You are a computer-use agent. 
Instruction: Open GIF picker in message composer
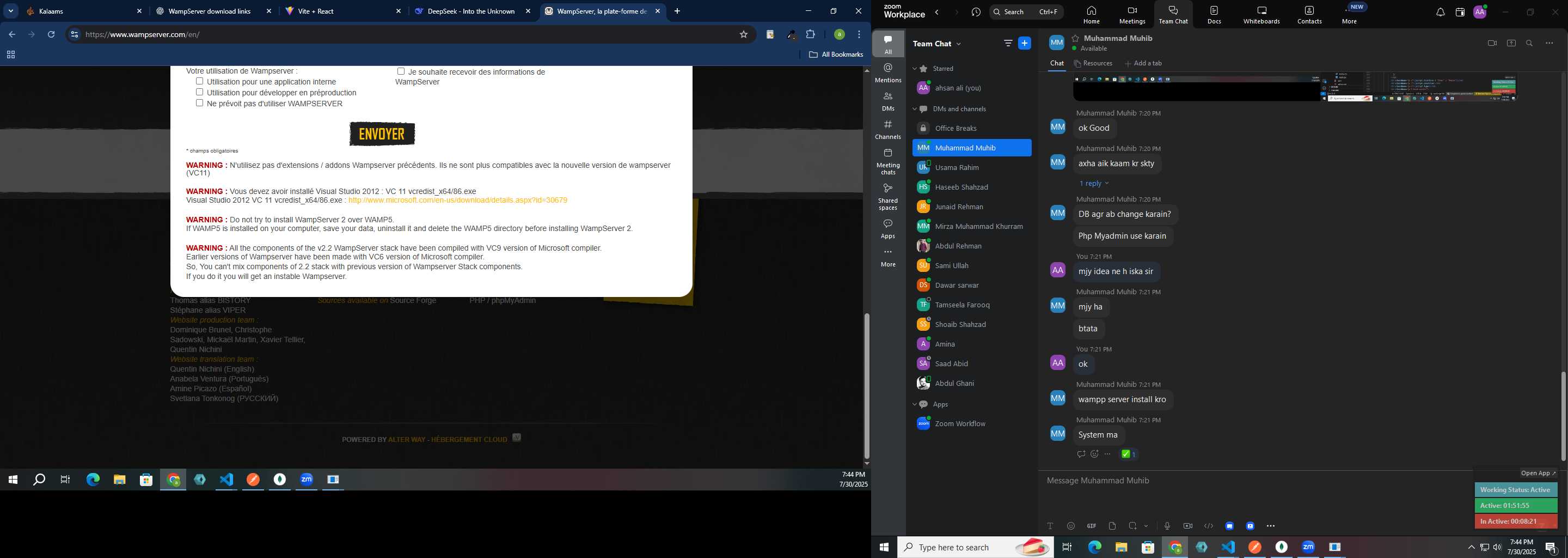pos(1092,526)
